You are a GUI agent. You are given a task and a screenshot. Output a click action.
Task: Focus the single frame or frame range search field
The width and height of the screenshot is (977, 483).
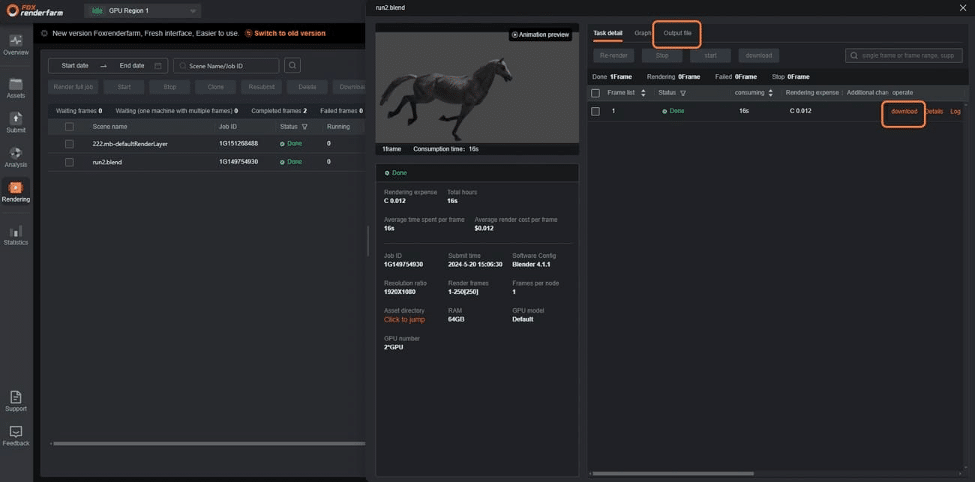coord(903,55)
